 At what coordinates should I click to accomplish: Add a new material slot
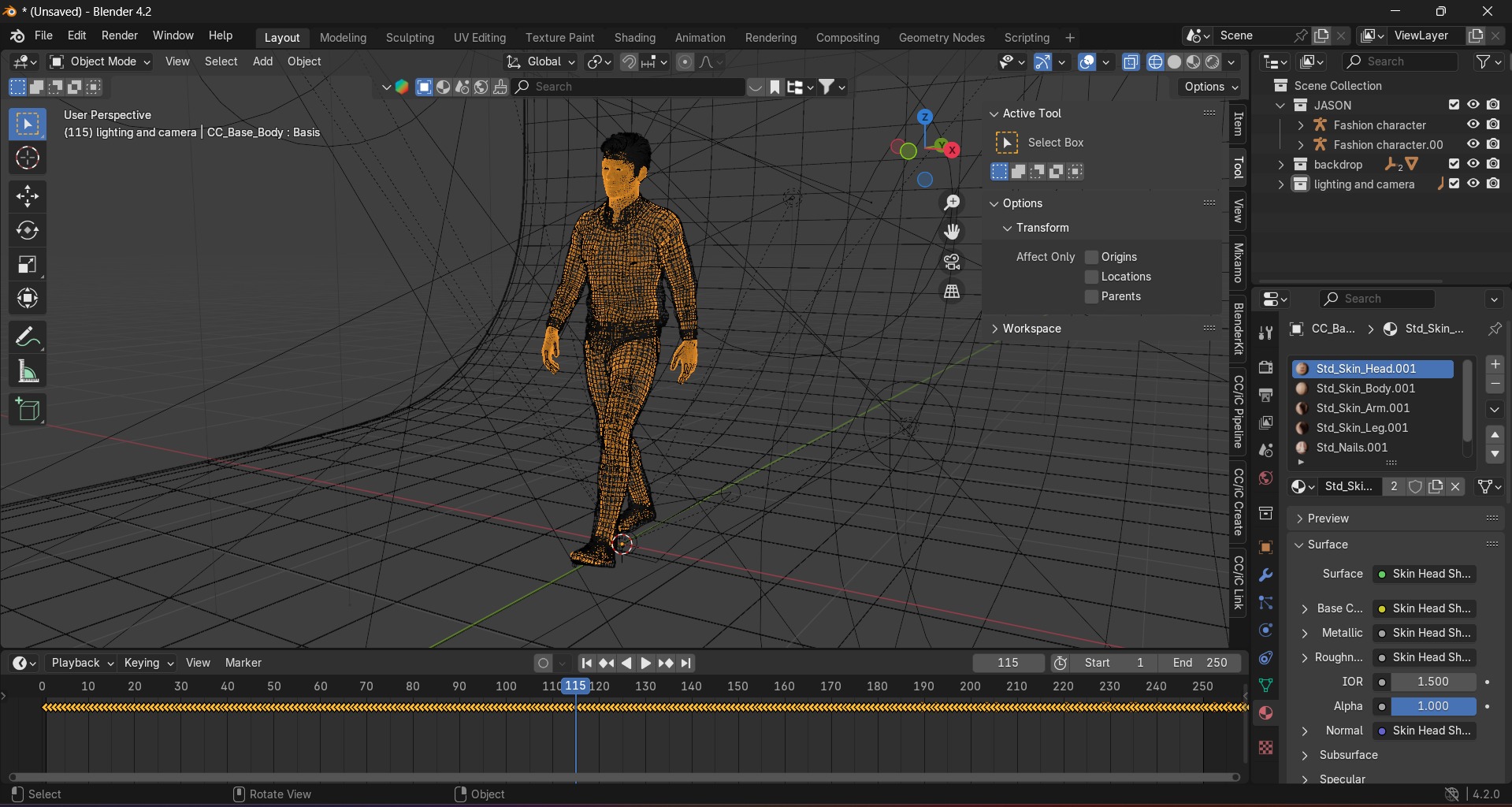(1495, 364)
